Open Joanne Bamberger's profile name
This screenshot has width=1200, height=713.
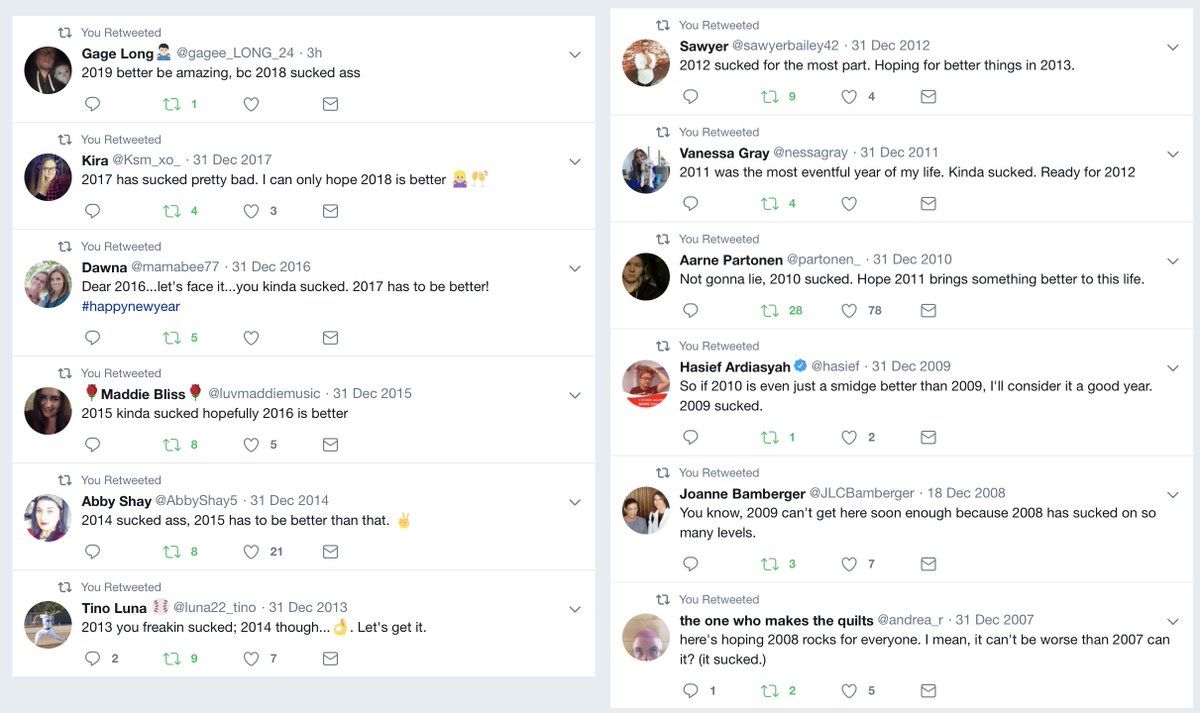pos(742,493)
